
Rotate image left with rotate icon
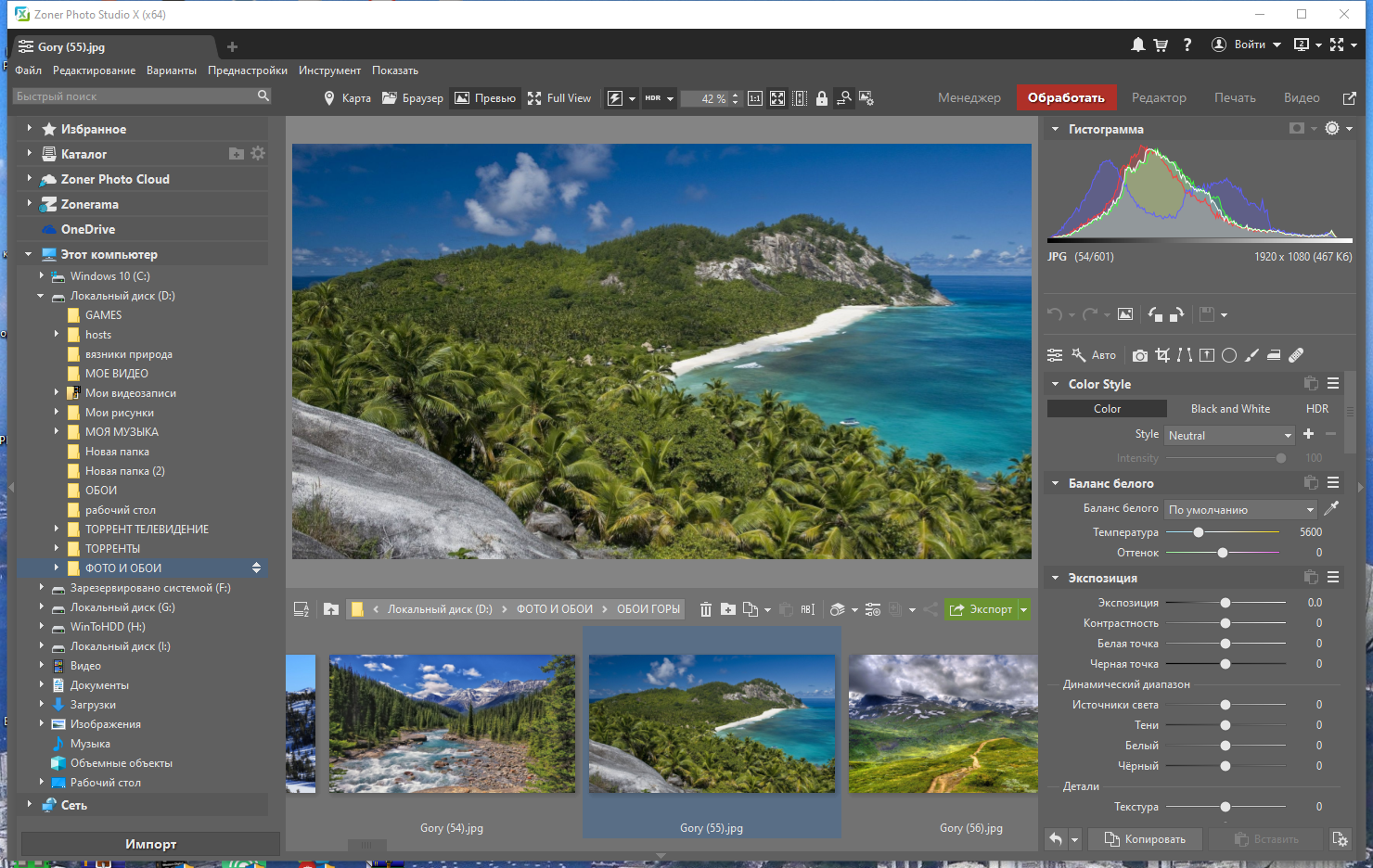click(1155, 314)
